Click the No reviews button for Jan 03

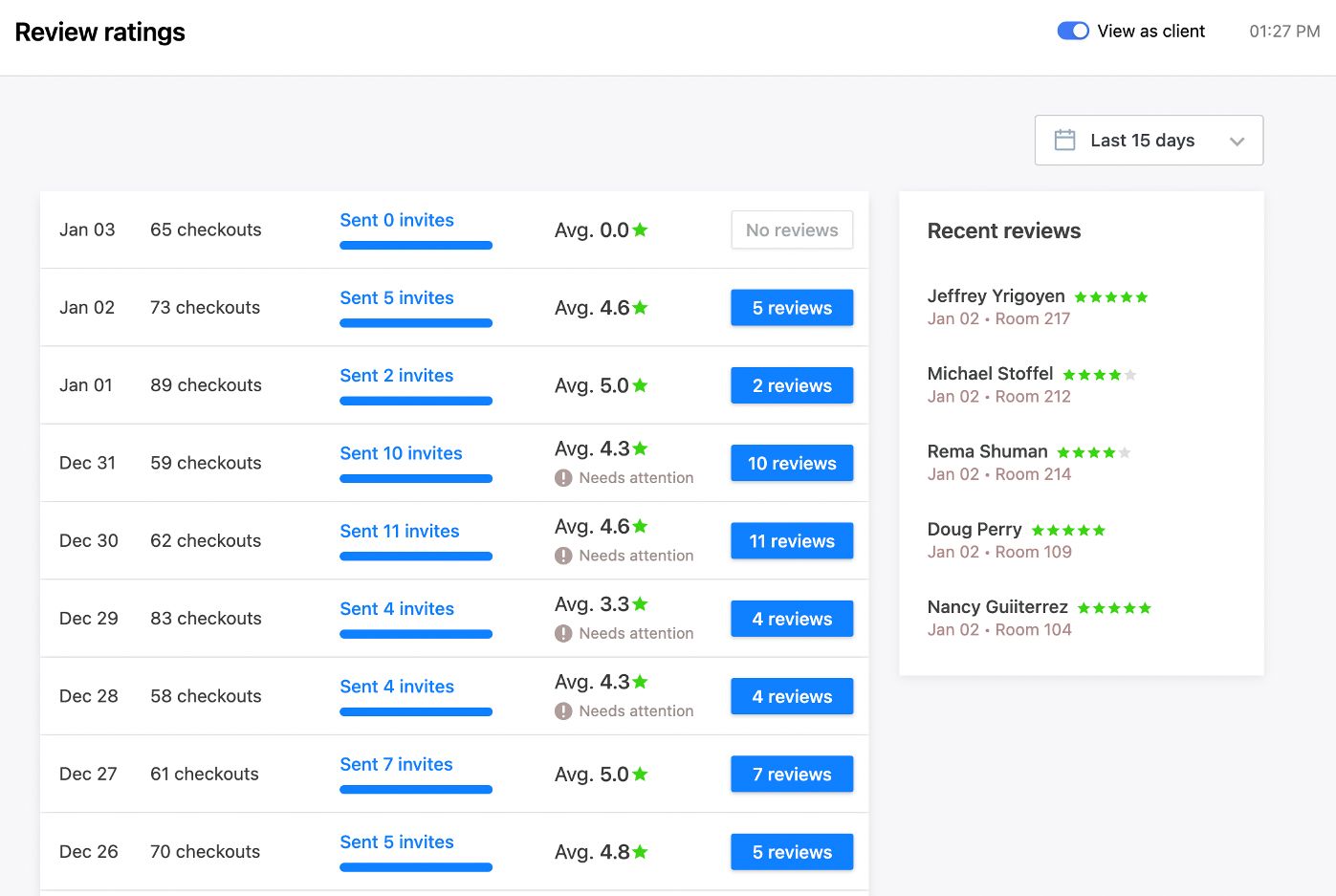pos(791,230)
